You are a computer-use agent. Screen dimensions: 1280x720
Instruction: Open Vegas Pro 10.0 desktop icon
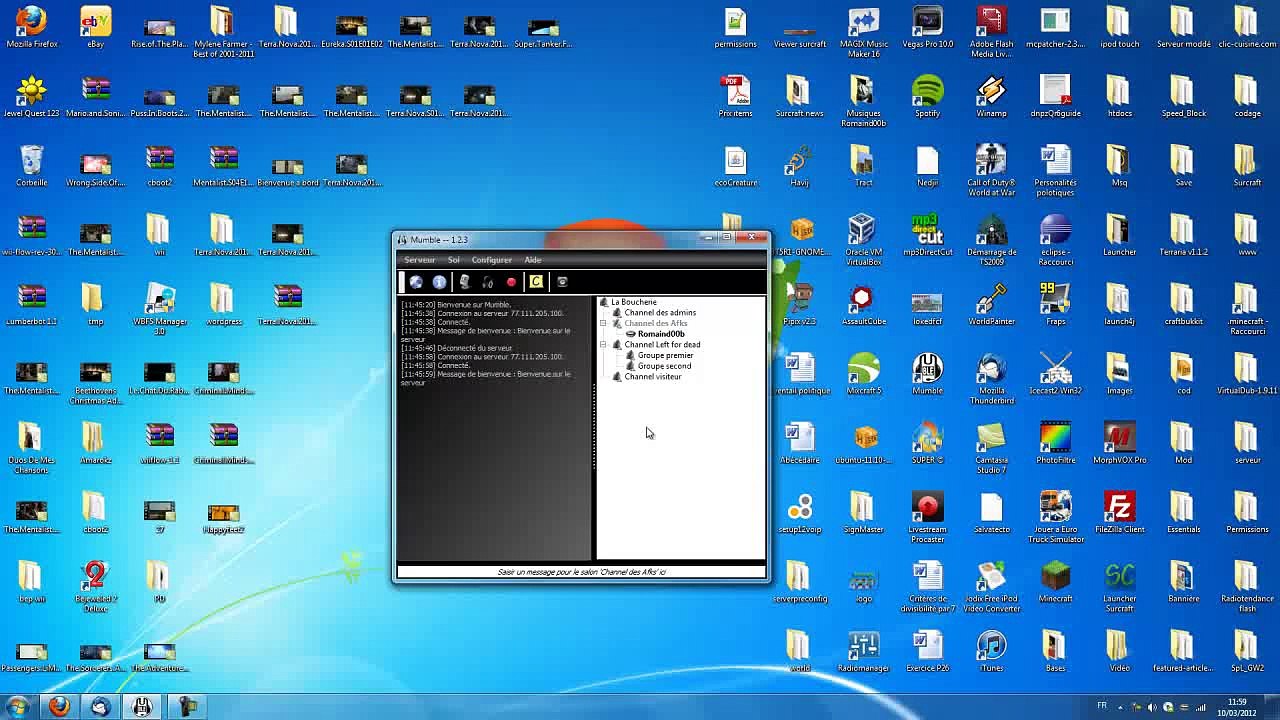927,28
